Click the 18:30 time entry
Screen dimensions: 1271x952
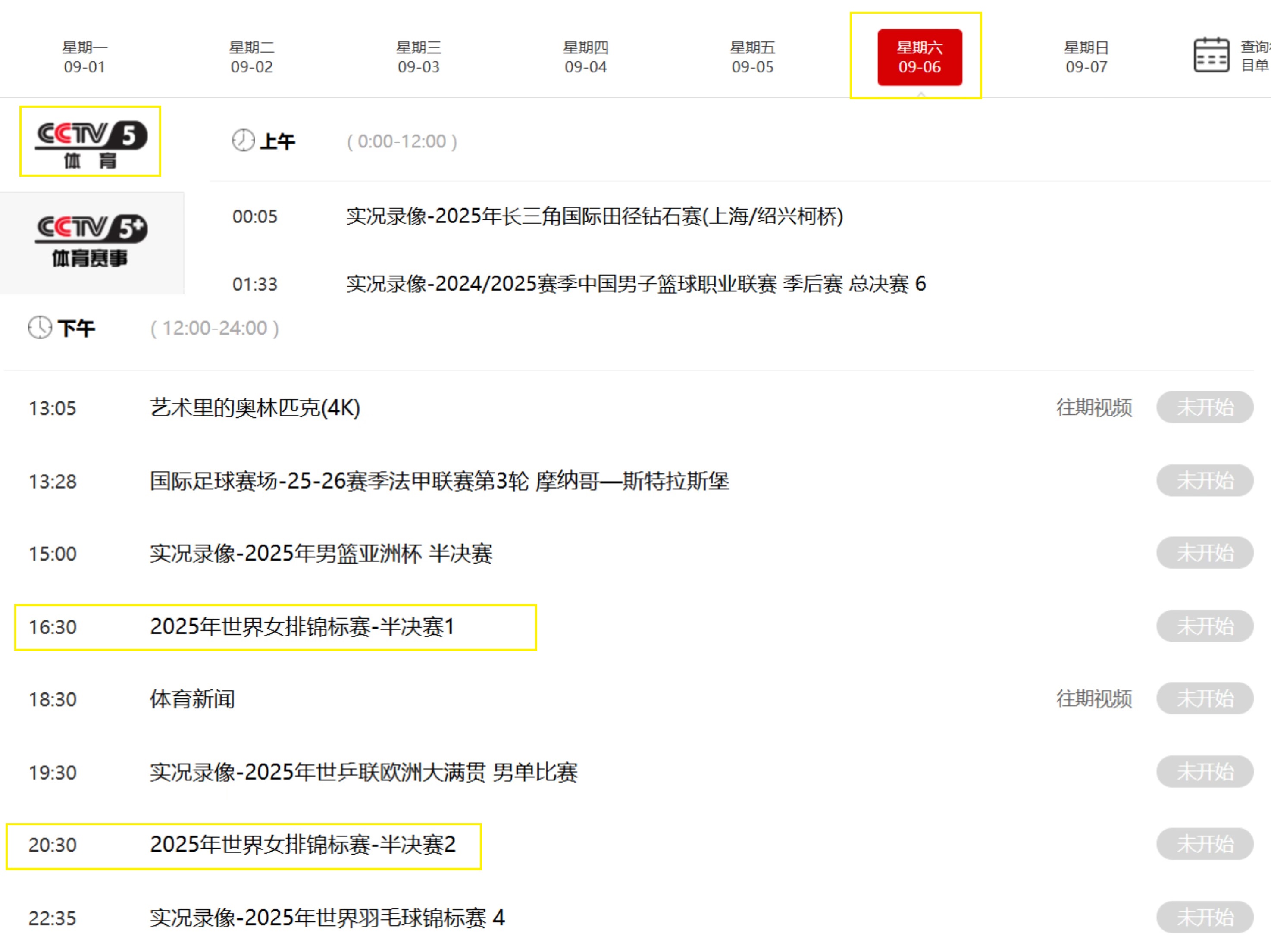point(52,700)
